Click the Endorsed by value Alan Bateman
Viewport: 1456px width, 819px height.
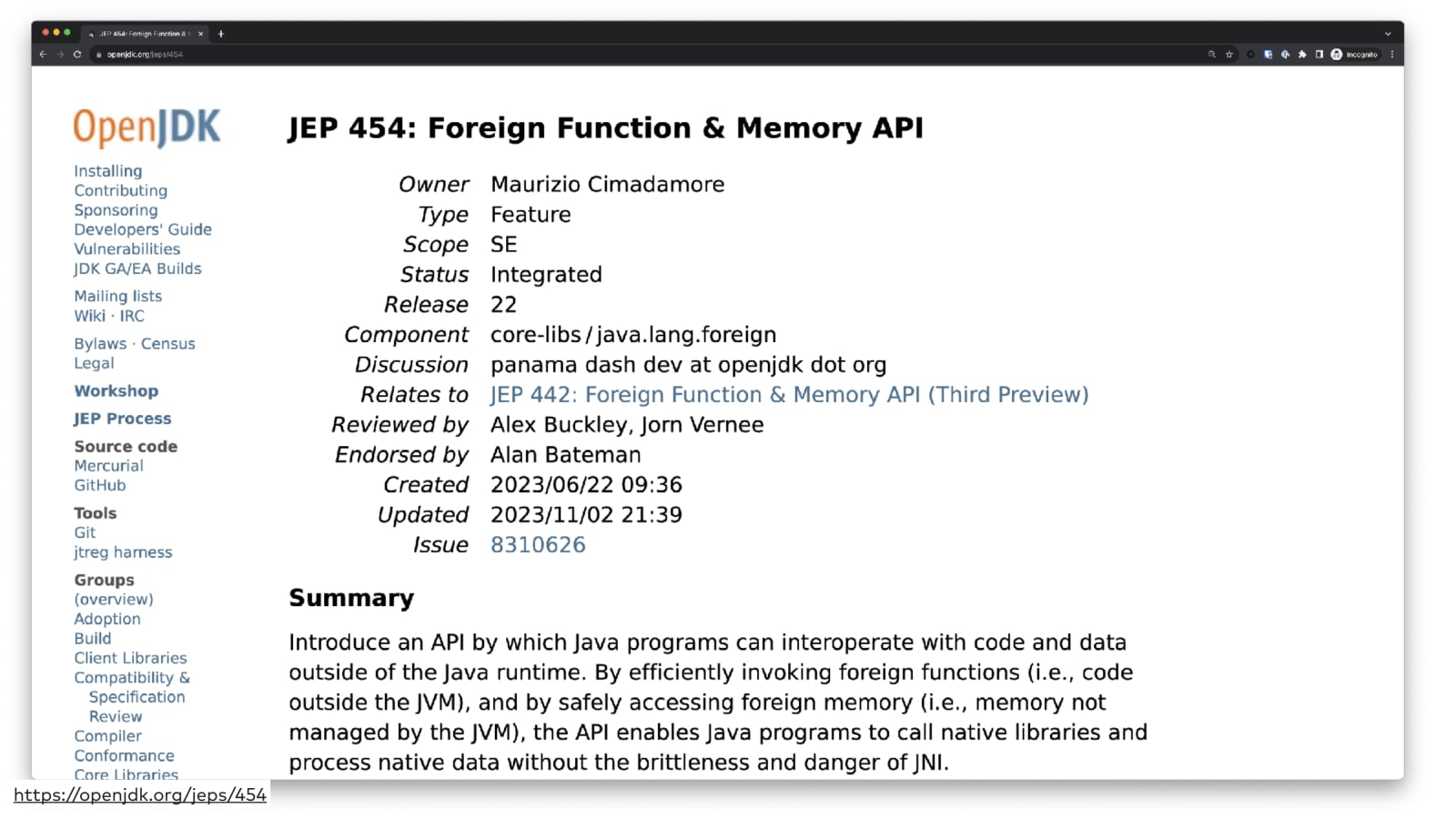pyautogui.click(x=565, y=455)
